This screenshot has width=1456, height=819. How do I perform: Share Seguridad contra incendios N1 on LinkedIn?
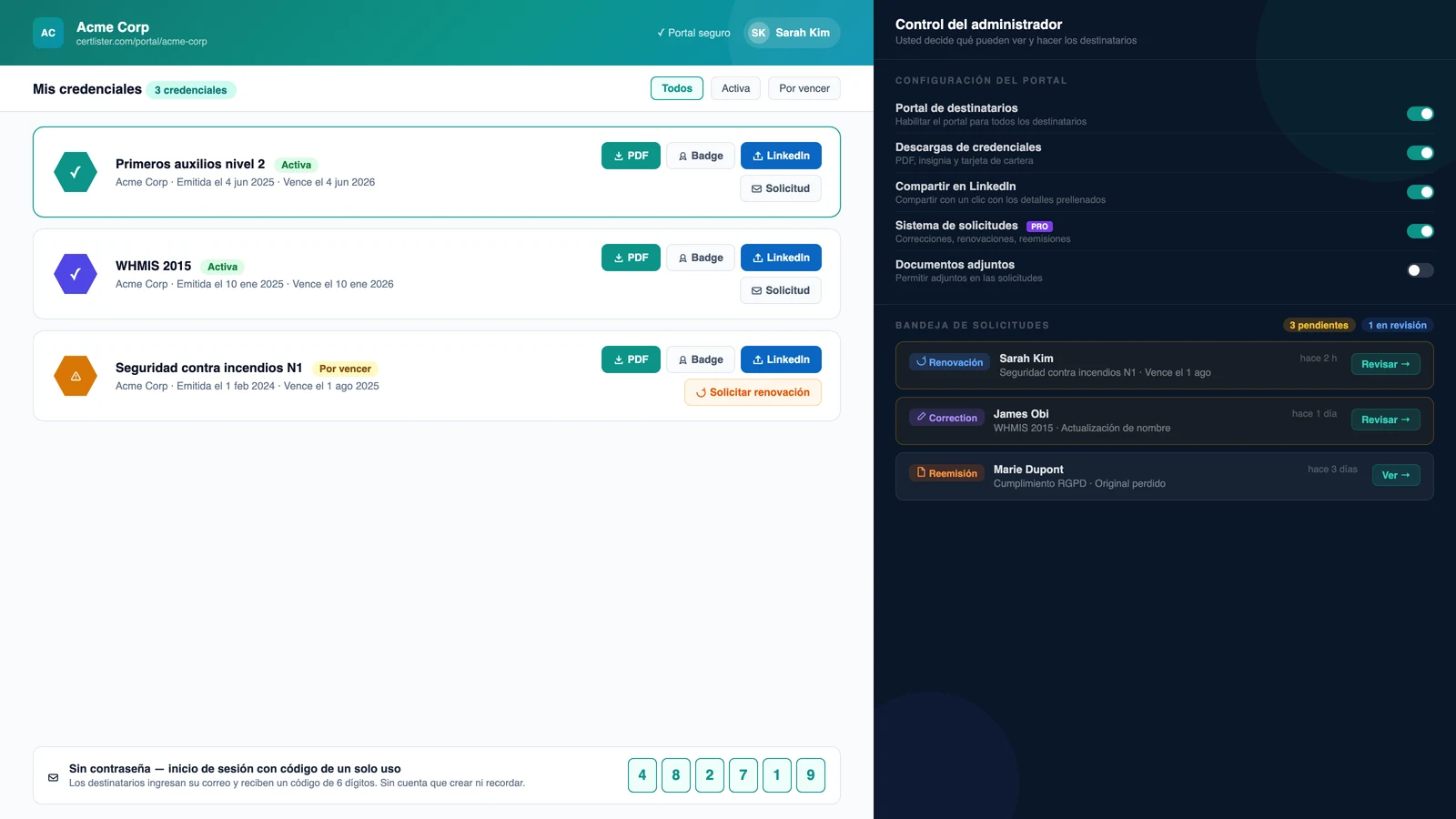tap(781, 359)
